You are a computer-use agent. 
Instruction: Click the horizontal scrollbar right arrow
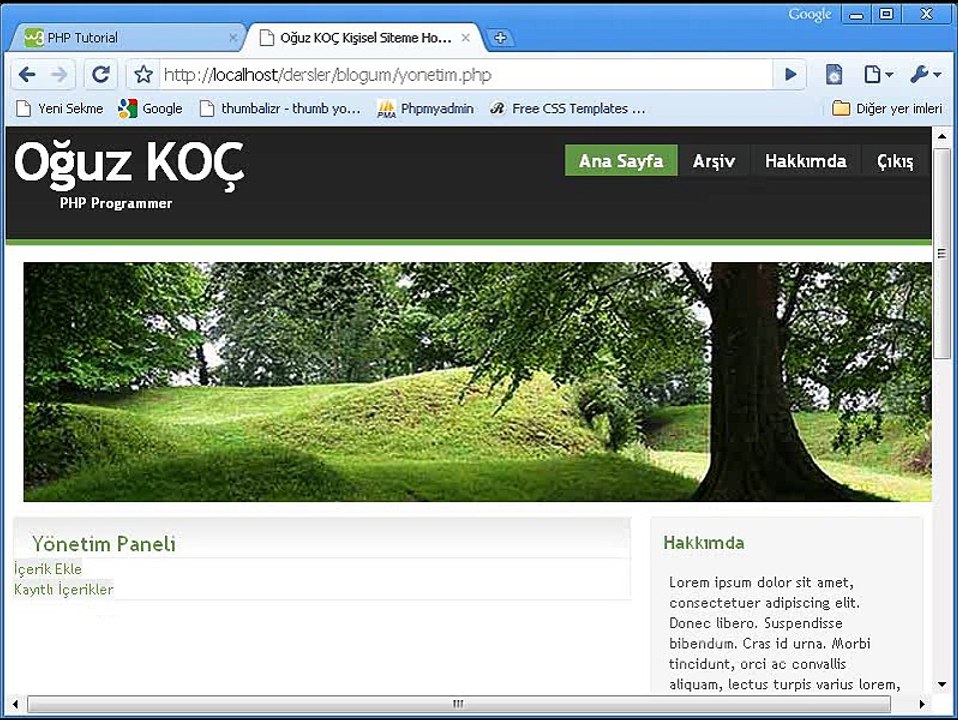922,704
